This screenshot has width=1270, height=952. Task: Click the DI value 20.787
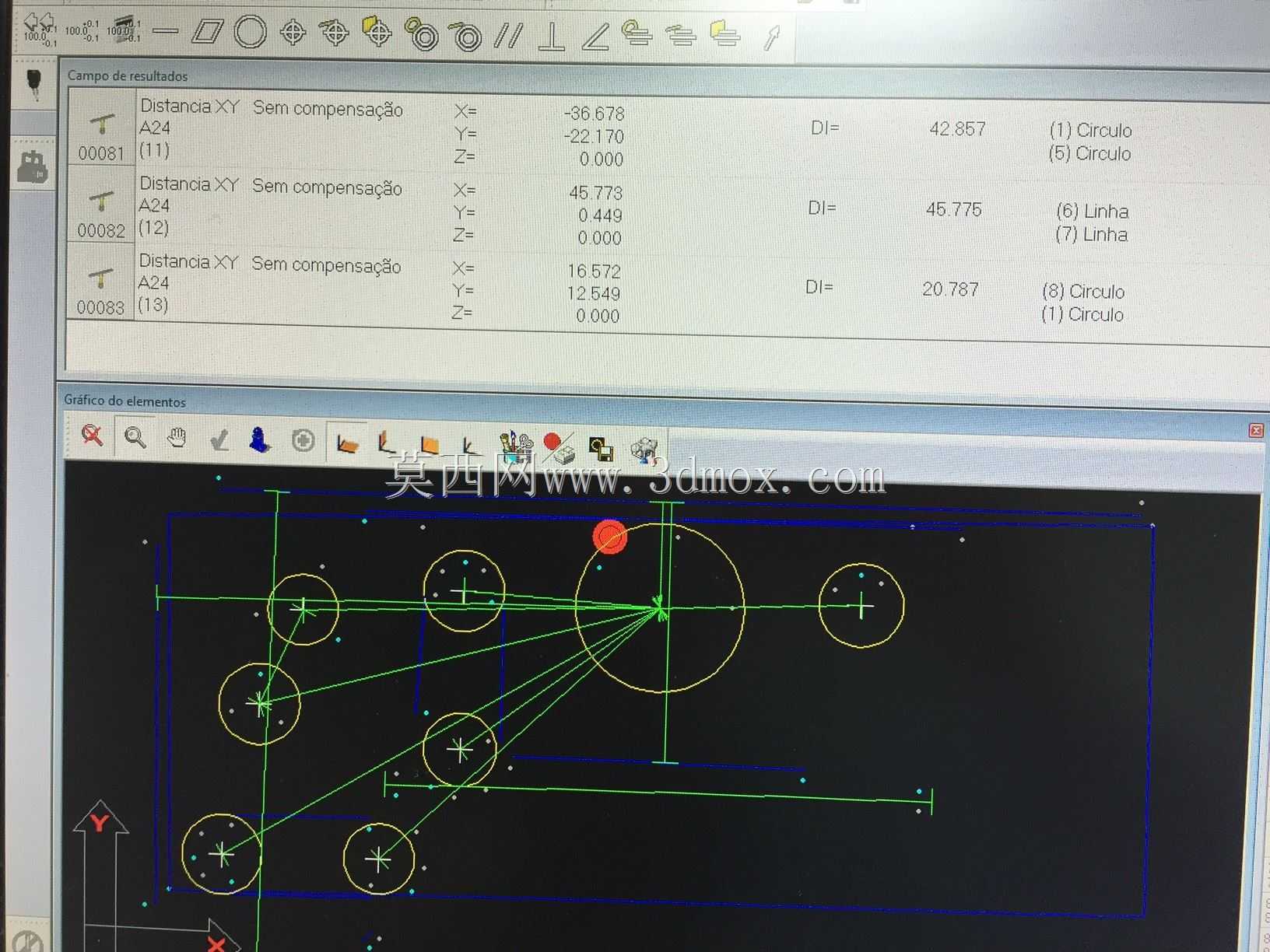[x=950, y=289]
